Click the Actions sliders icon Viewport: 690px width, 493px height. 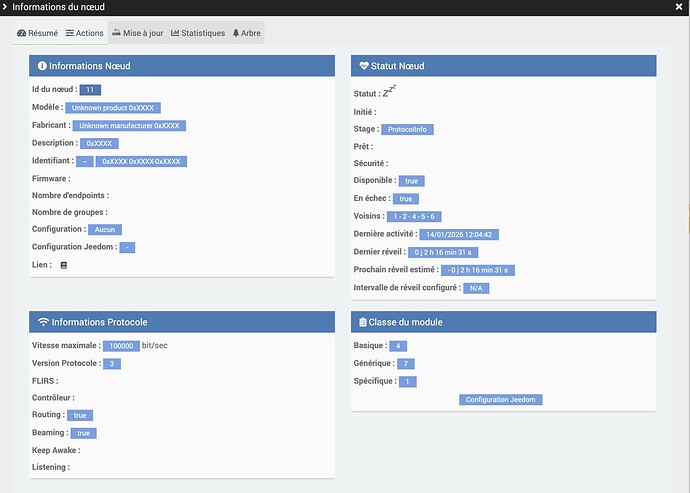point(70,33)
